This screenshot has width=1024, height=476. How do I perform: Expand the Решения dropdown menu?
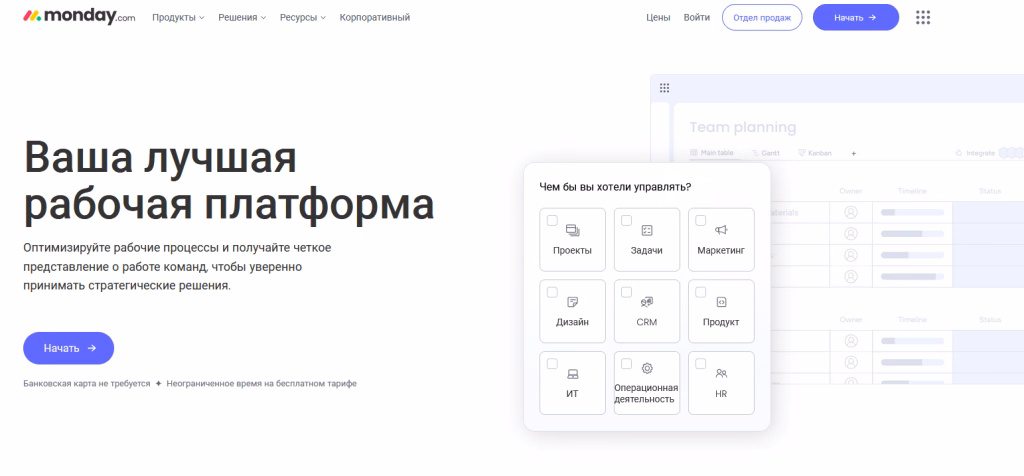[x=242, y=18]
